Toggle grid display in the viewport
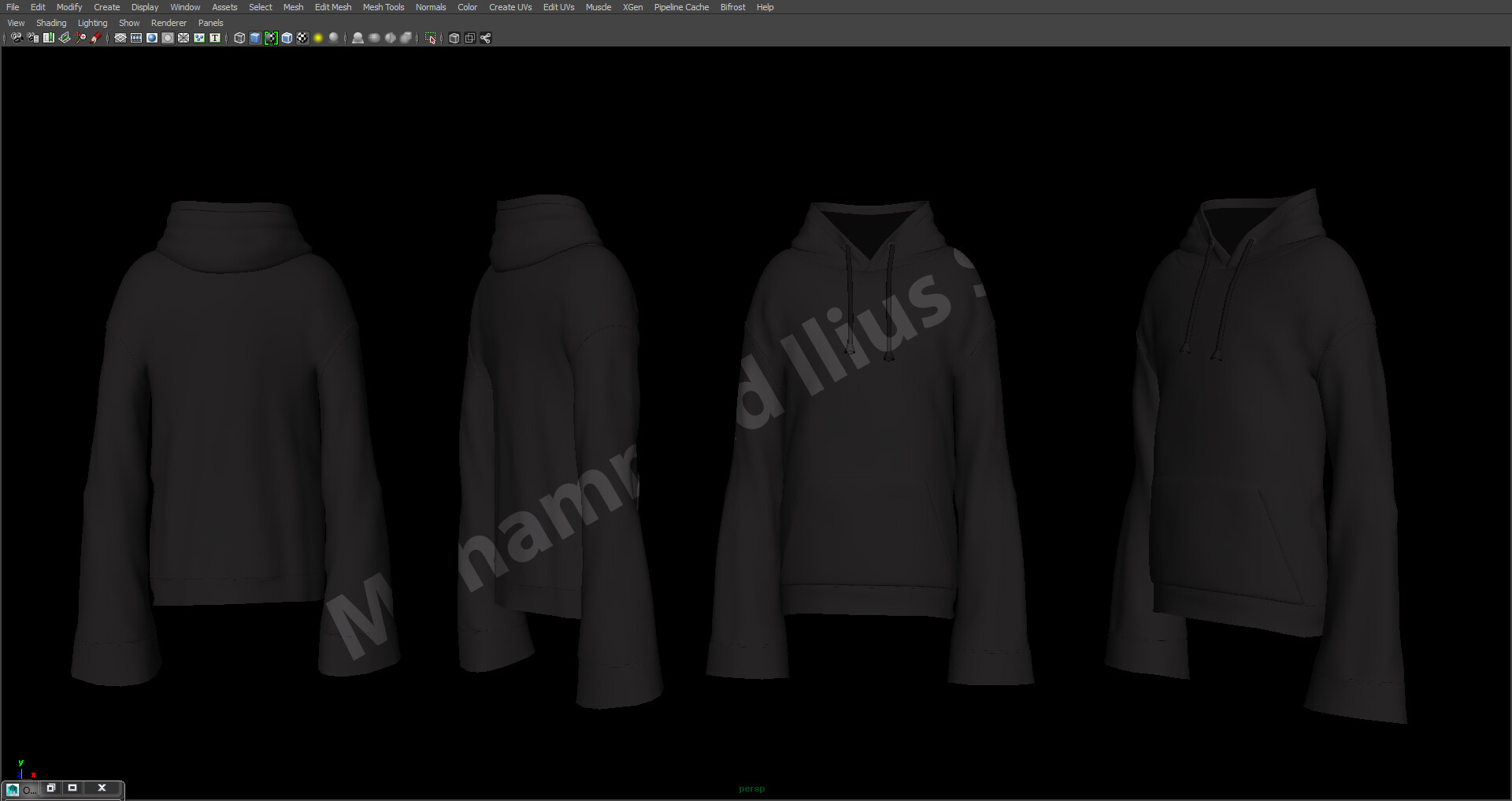 pyautogui.click(x=120, y=38)
